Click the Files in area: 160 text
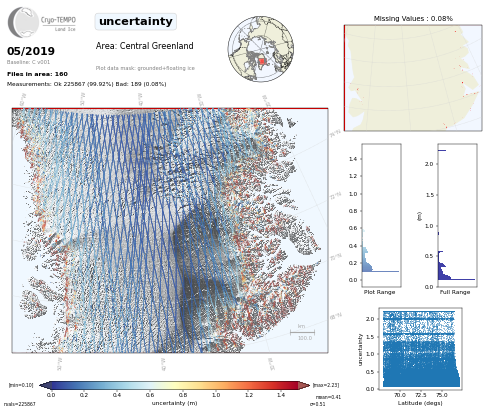This screenshot has width=492, height=410. coord(37,74)
